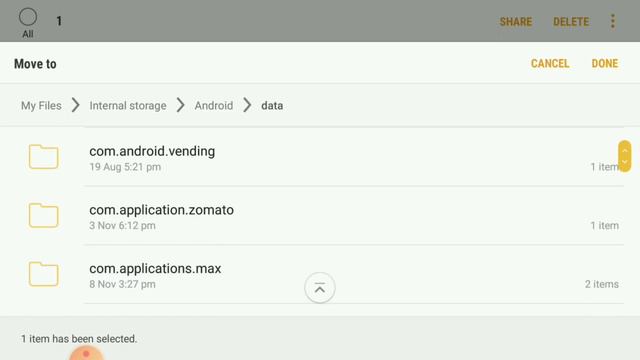640x360 pixels.
Task: Click chevron after My Files breadcrumb
Action: (x=76, y=105)
